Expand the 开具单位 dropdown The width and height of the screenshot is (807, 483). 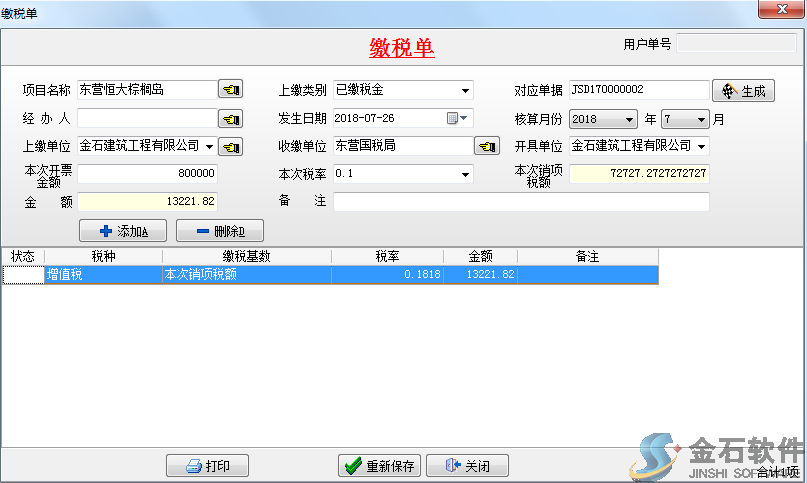click(x=702, y=146)
